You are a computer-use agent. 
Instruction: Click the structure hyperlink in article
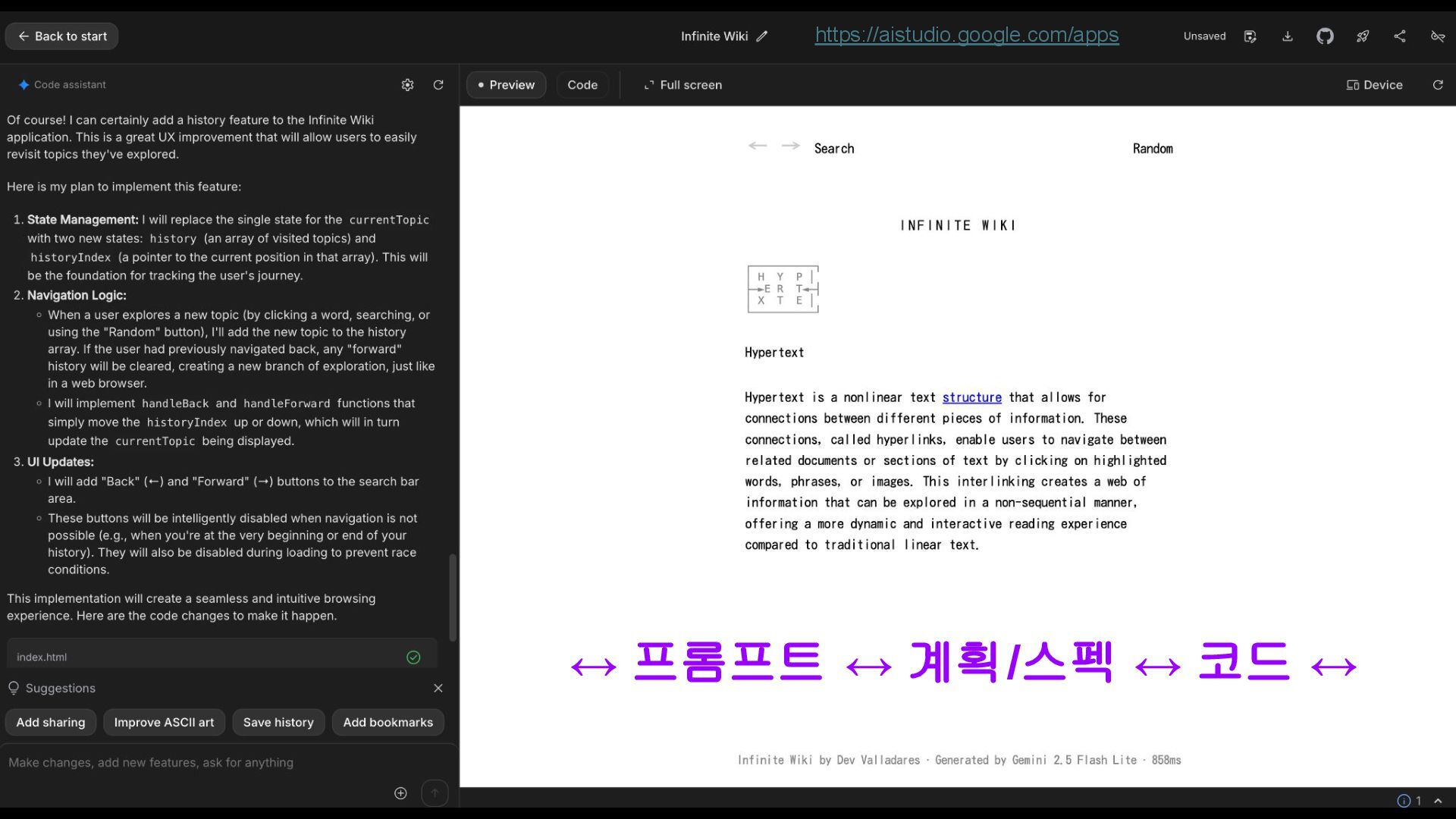coord(971,397)
